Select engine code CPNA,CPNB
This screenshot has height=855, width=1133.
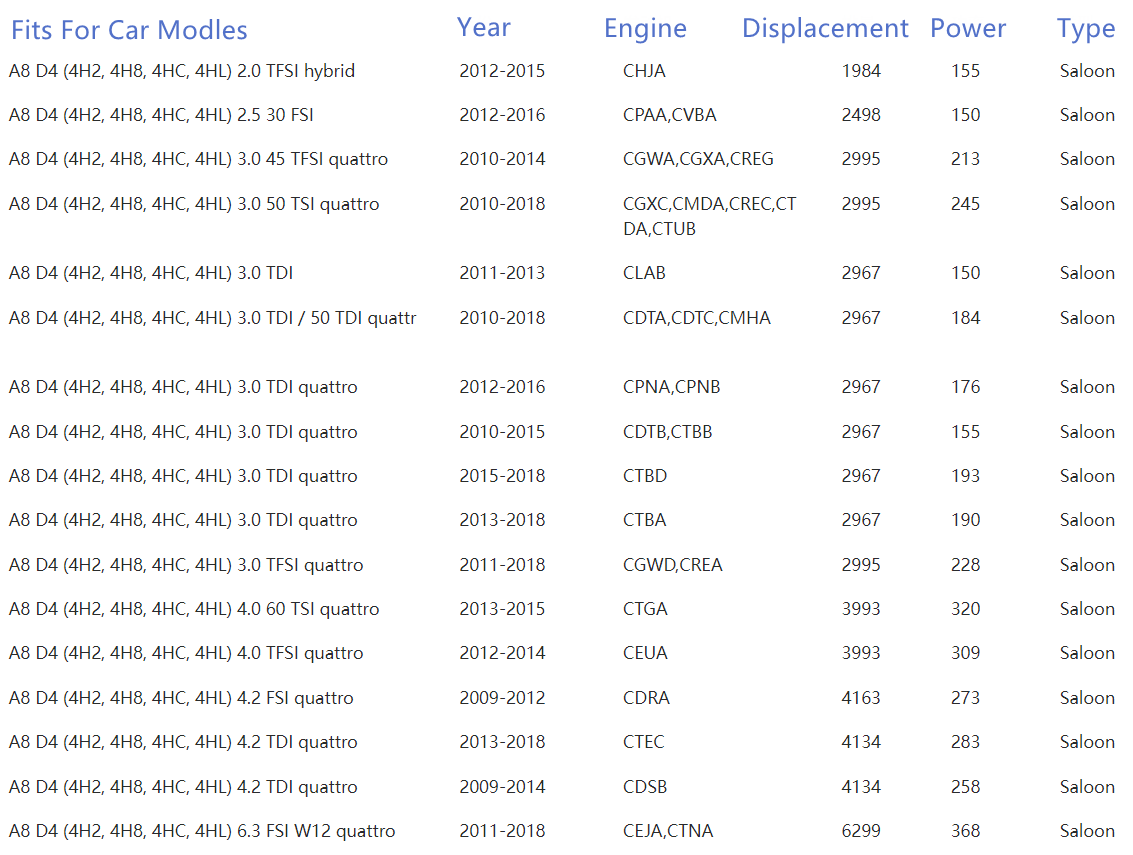671,387
